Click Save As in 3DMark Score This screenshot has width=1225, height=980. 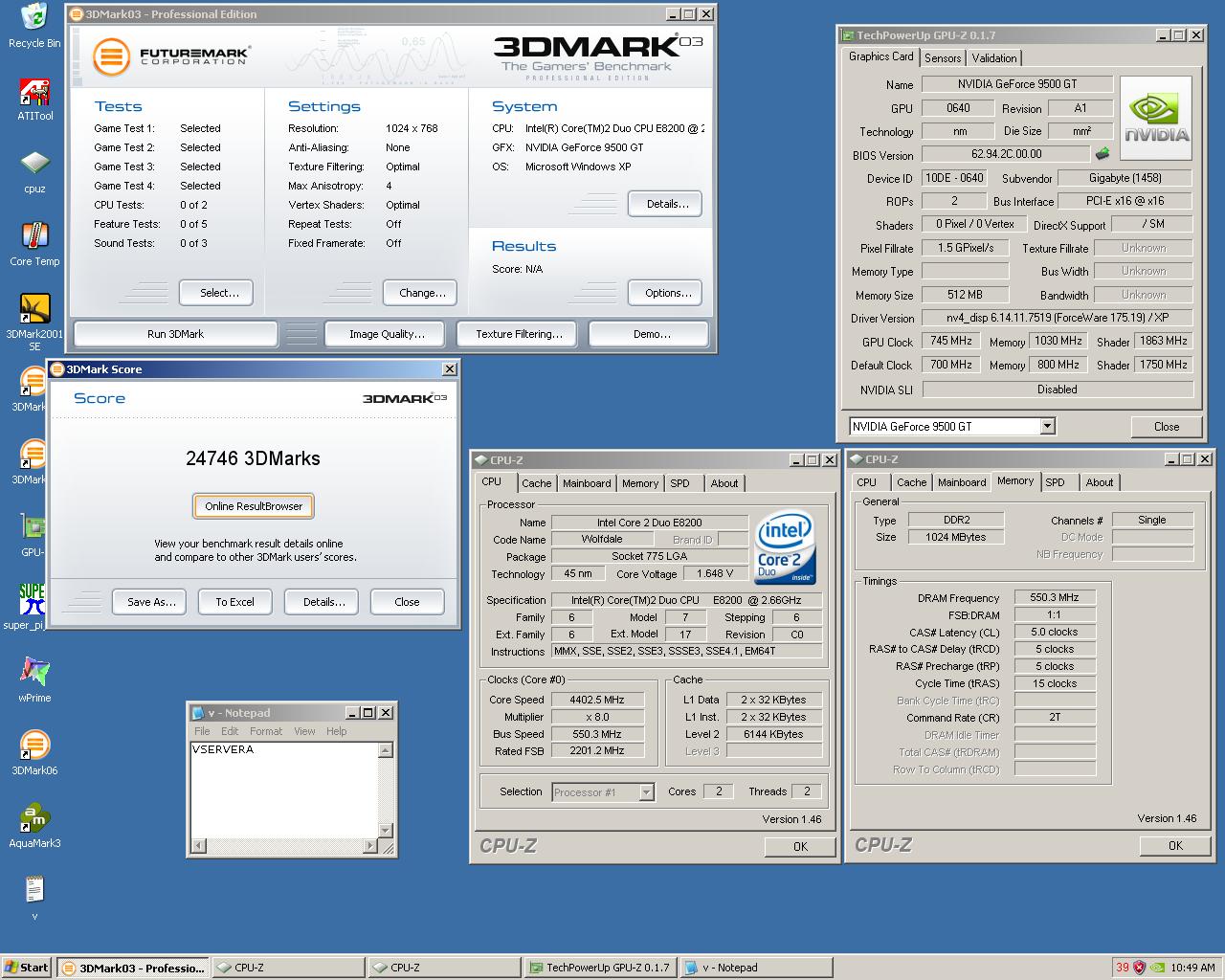click(x=151, y=602)
